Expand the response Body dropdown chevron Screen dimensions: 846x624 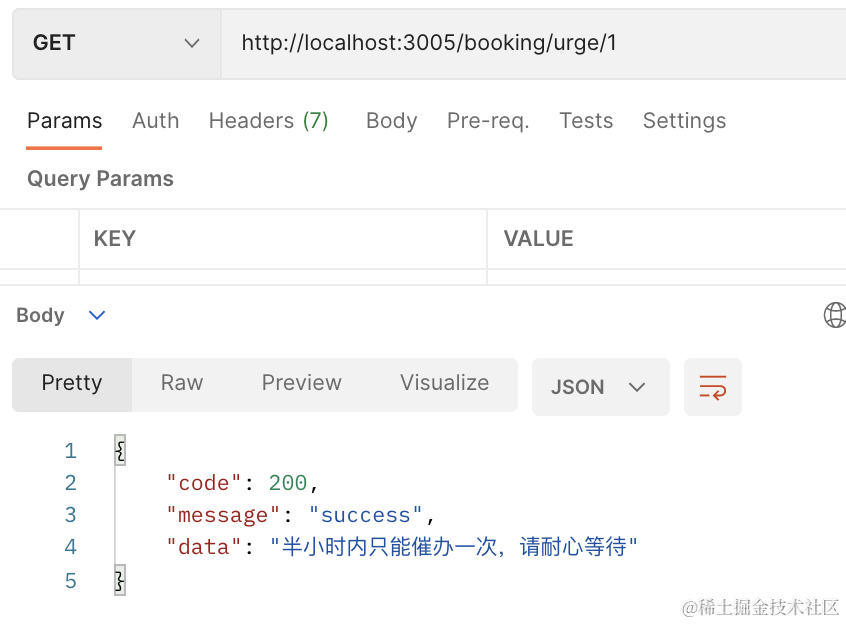tap(97, 315)
